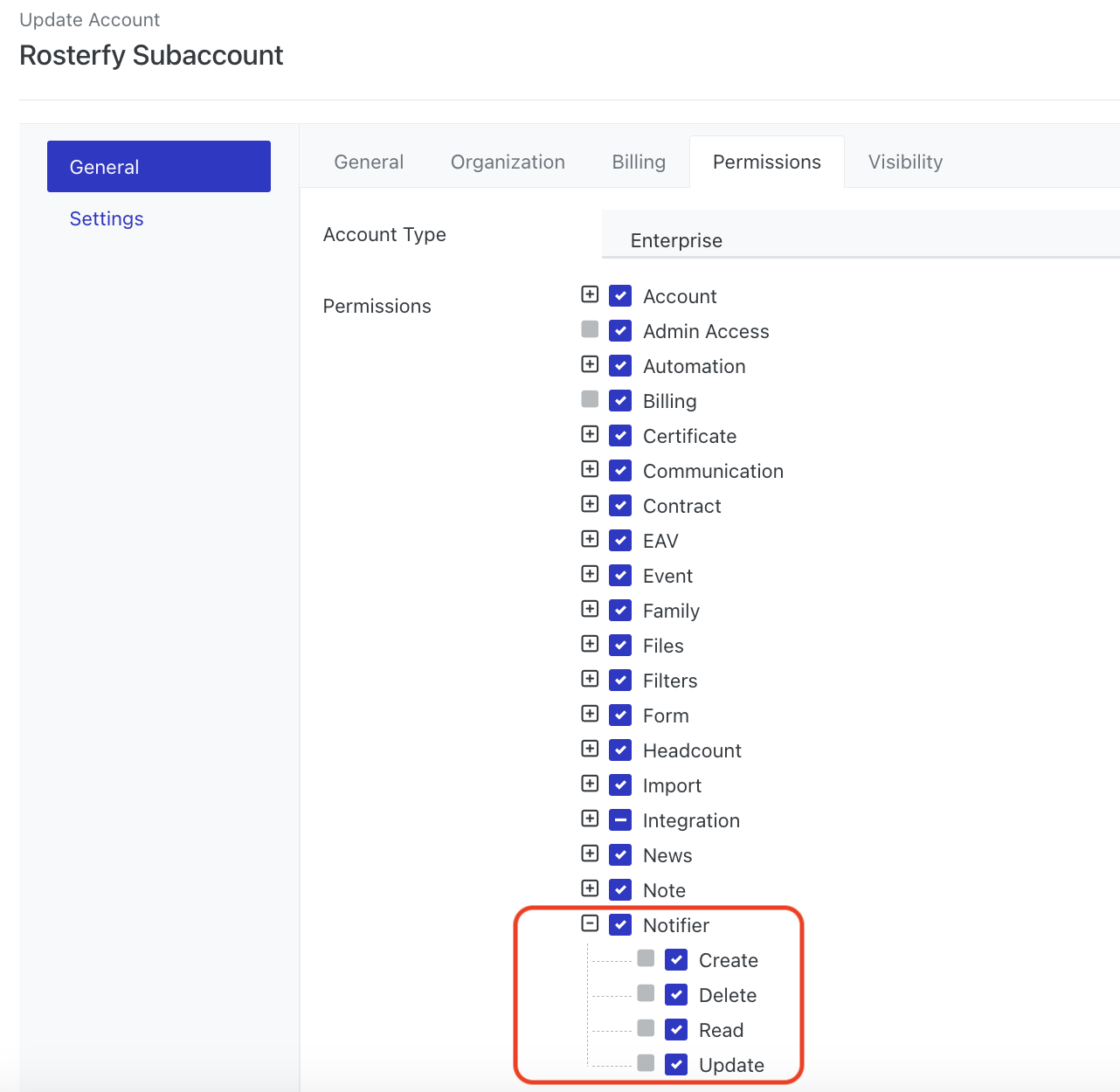Uncheck the Import checkbox

[620, 784]
